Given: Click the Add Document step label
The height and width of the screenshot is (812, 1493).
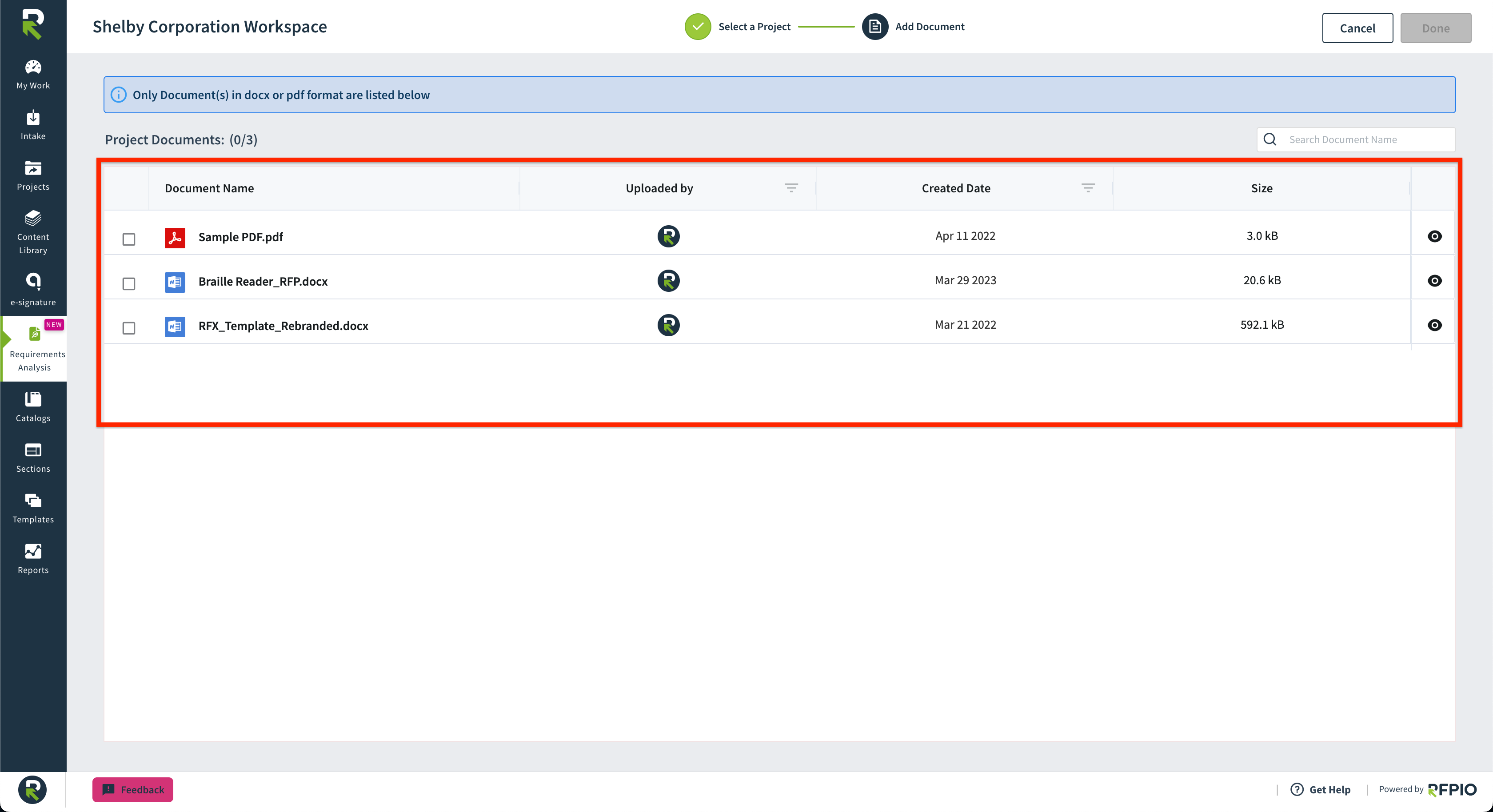Looking at the screenshot, I should (930, 27).
